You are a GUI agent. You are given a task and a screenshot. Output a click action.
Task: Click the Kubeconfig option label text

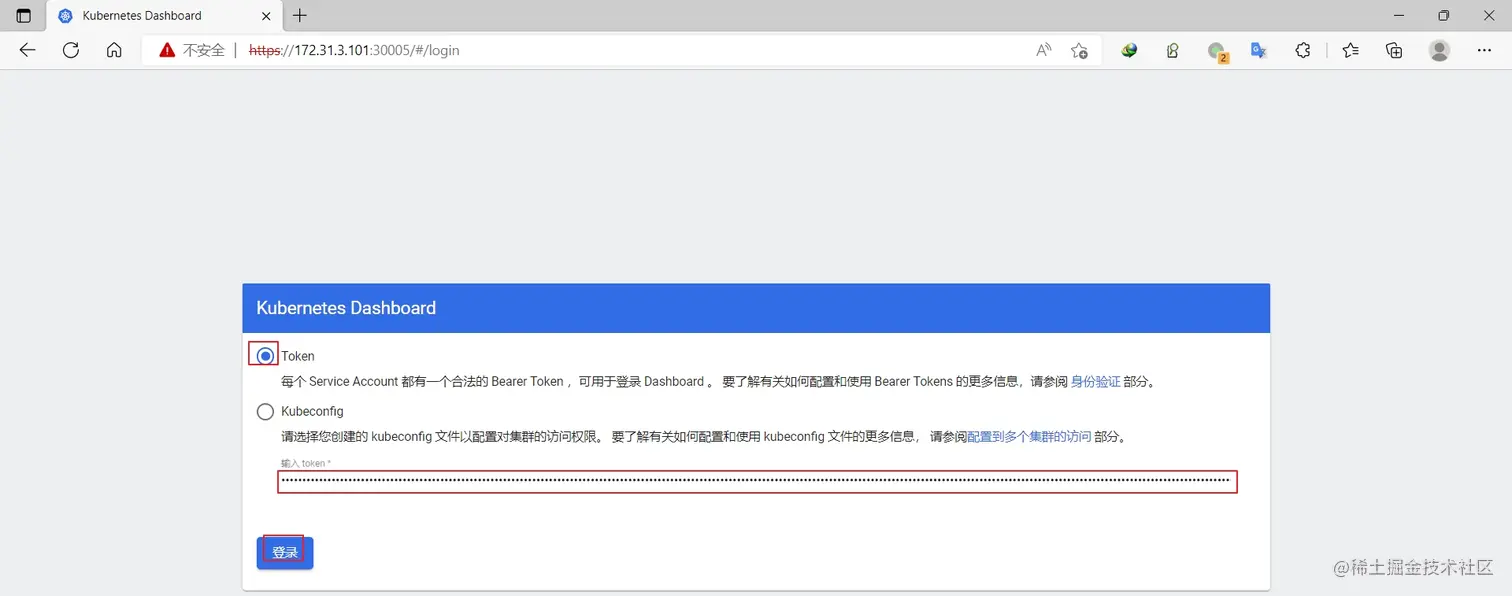click(x=312, y=411)
